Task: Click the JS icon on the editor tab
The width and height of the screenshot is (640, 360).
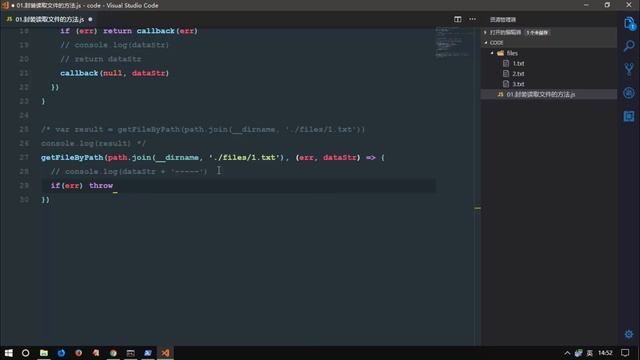Action: point(9,19)
